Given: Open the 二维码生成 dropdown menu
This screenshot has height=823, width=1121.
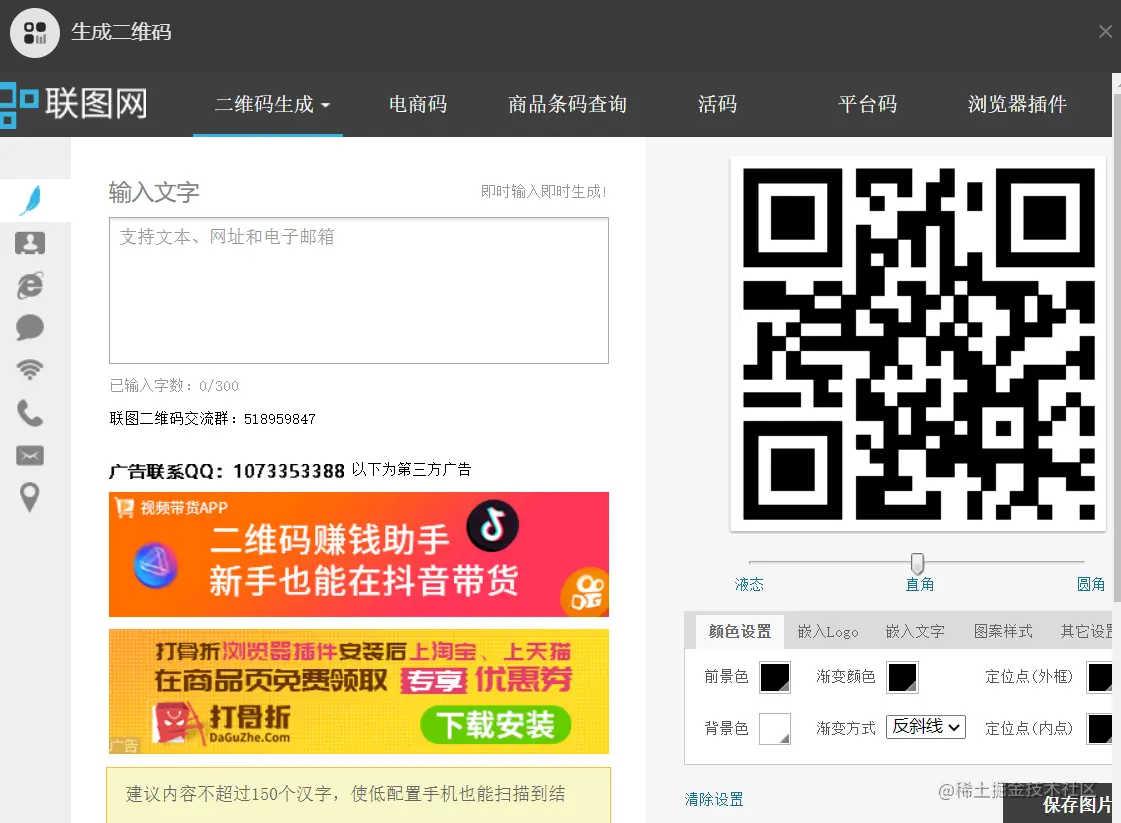Looking at the screenshot, I should click(x=268, y=104).
